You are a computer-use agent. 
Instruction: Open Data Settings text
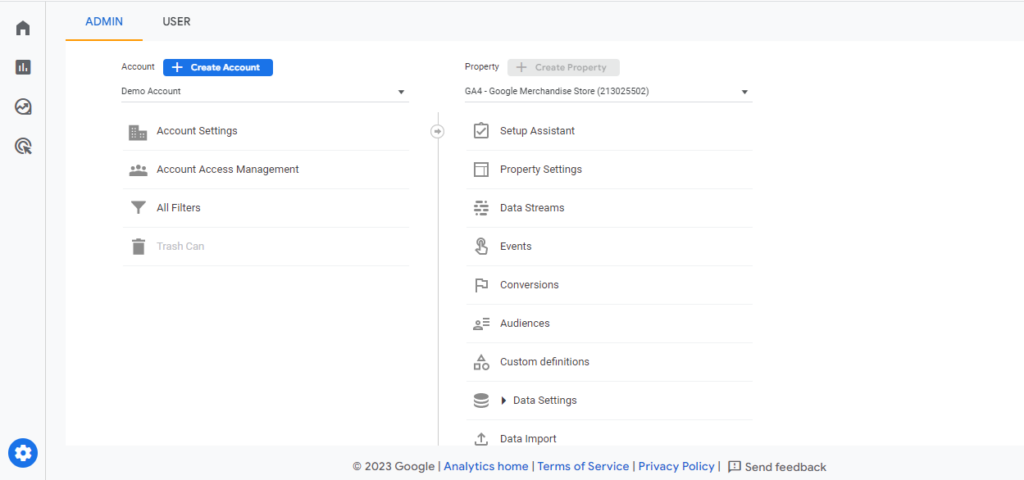pyautogui.click(x=545, y=401)
